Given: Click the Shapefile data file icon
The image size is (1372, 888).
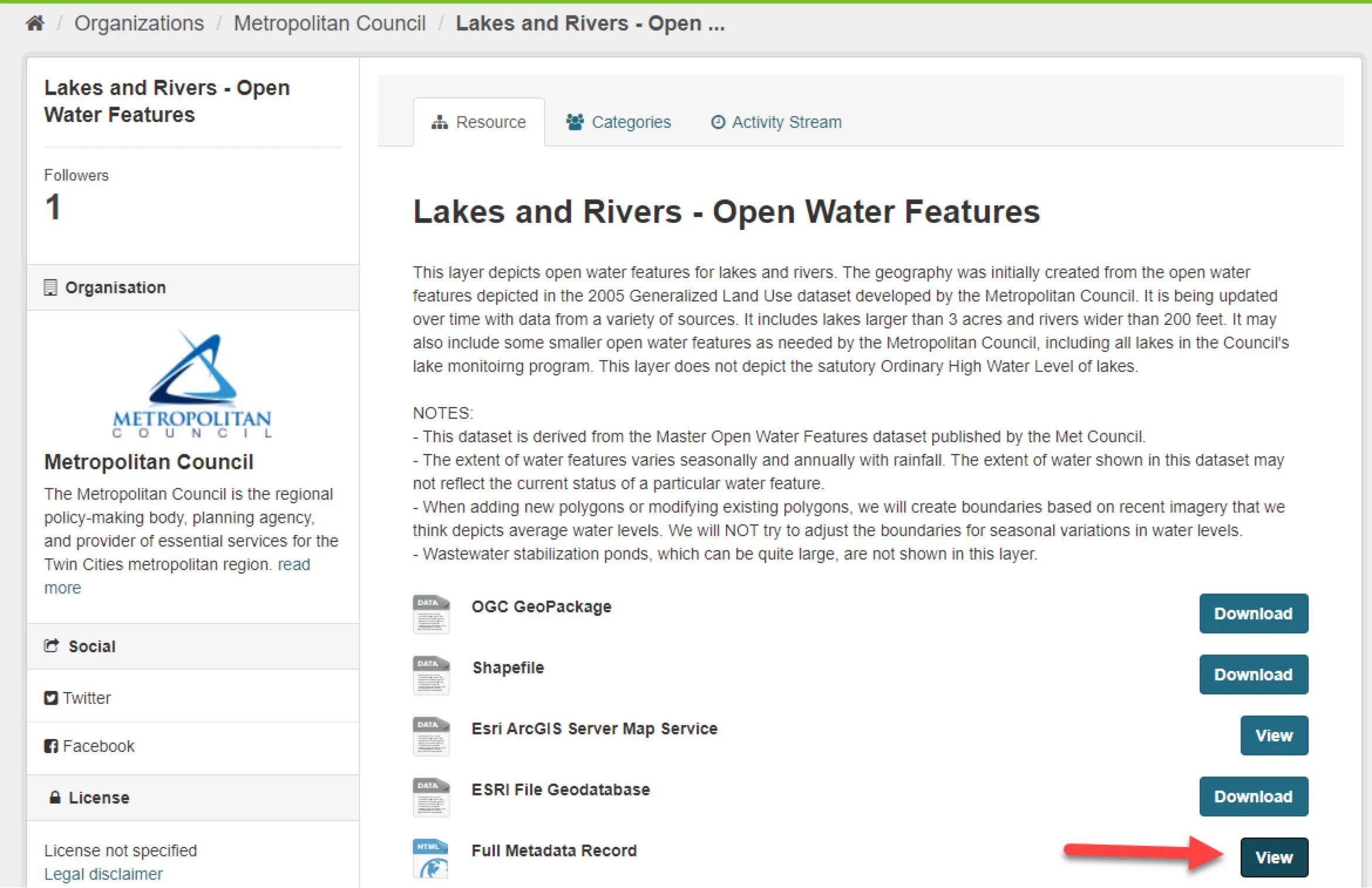Looking at the screenshot, I should 431,675.
